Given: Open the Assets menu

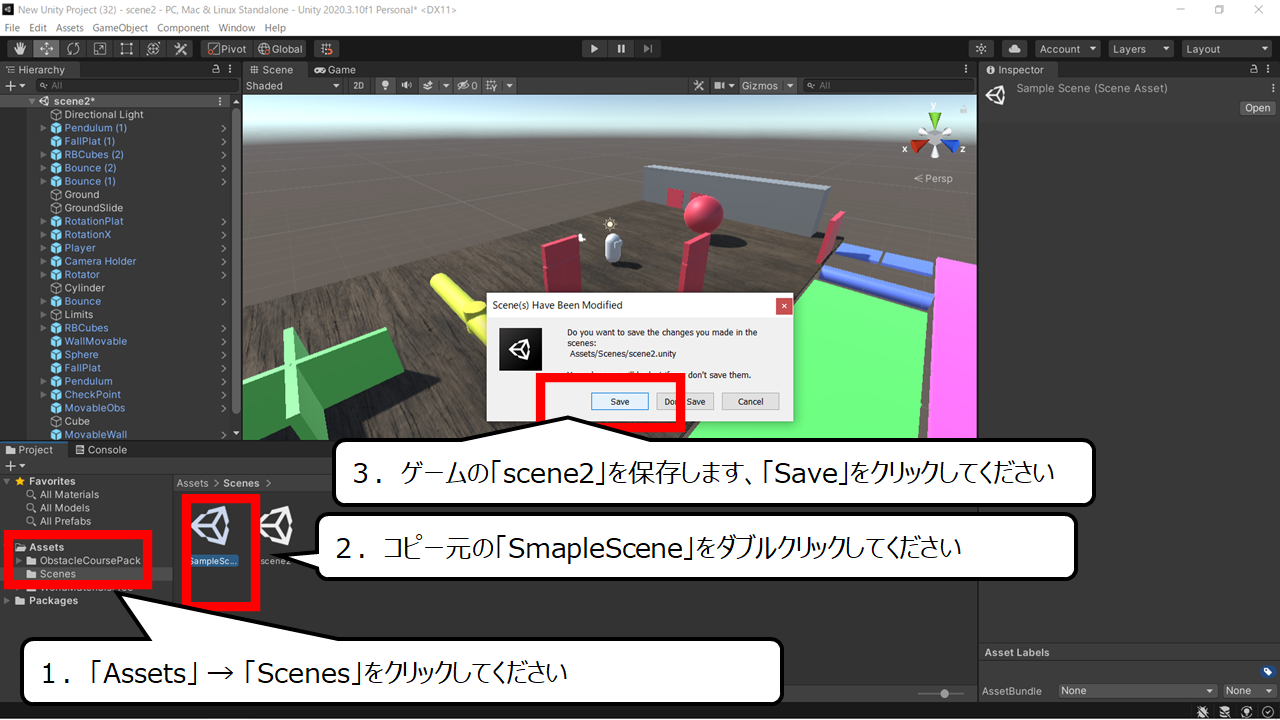Looking at the screenshot, I should (x=70, y=28).
